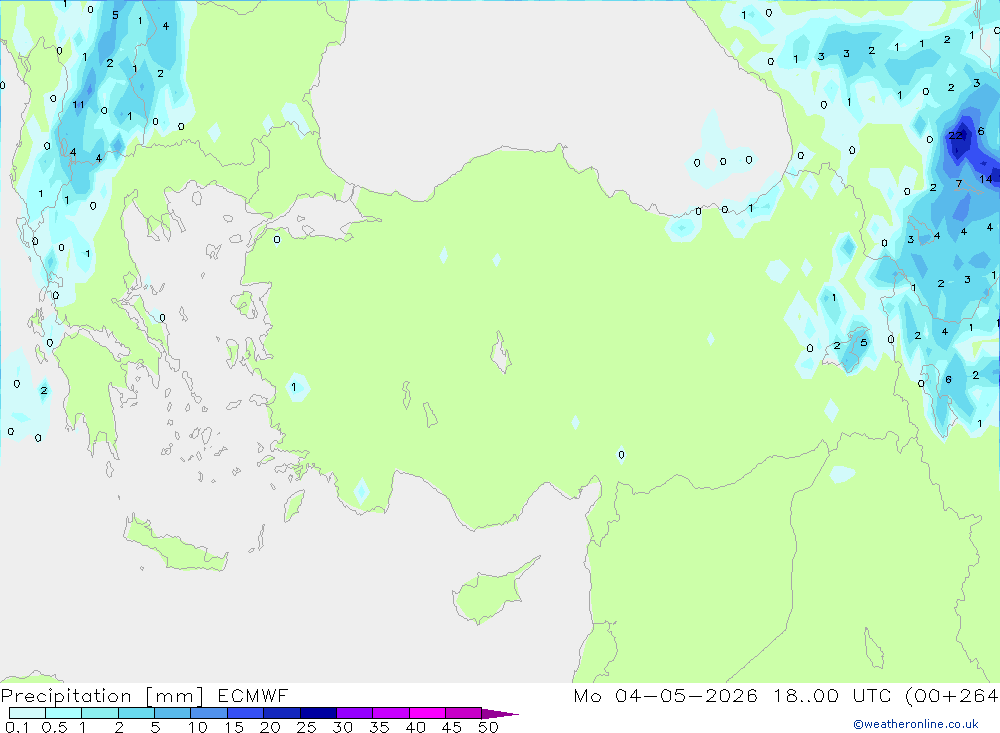Select the legend swatch between 35 and 40
Viewport: 1000px width, 733px height.
point(391,713)
